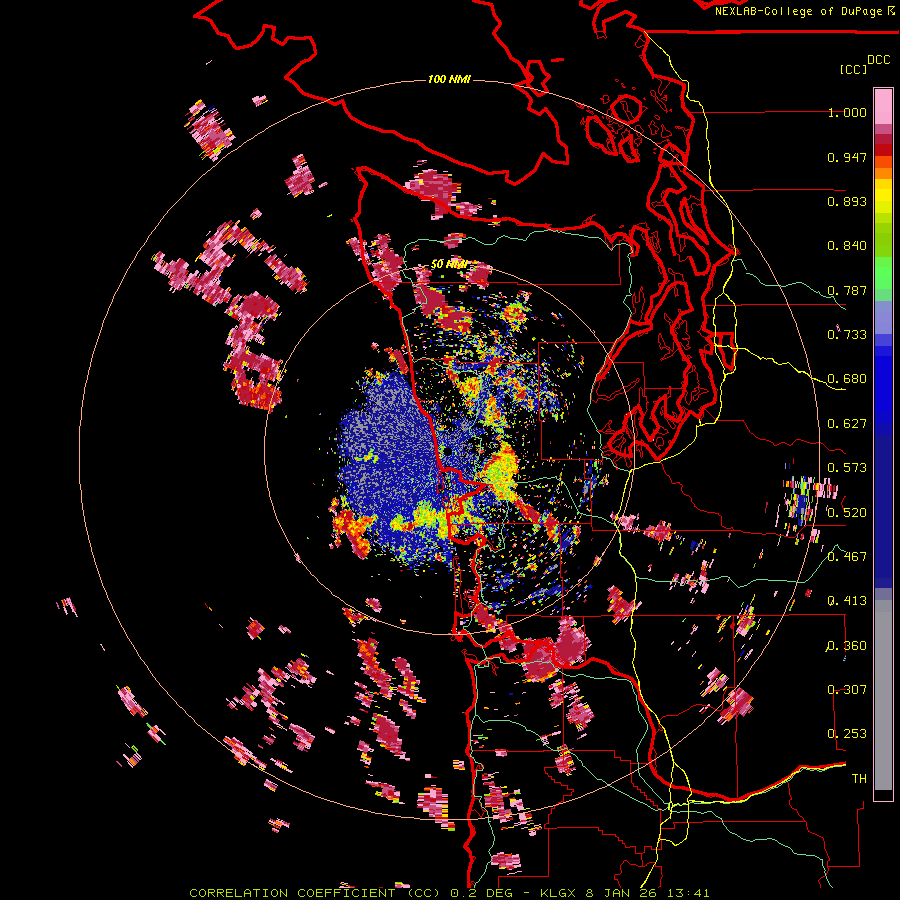The height and width of the screenshot is (900, 900).
Task: Click the 0.360 legend value
Action: coord(847,646)
